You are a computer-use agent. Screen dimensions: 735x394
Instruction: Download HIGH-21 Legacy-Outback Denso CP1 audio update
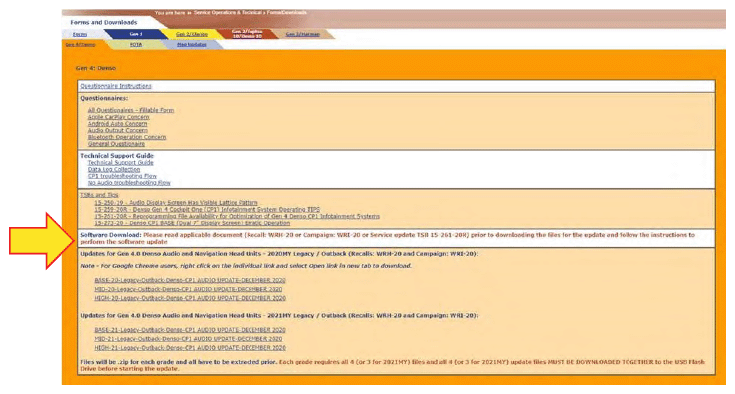(190, 348)
